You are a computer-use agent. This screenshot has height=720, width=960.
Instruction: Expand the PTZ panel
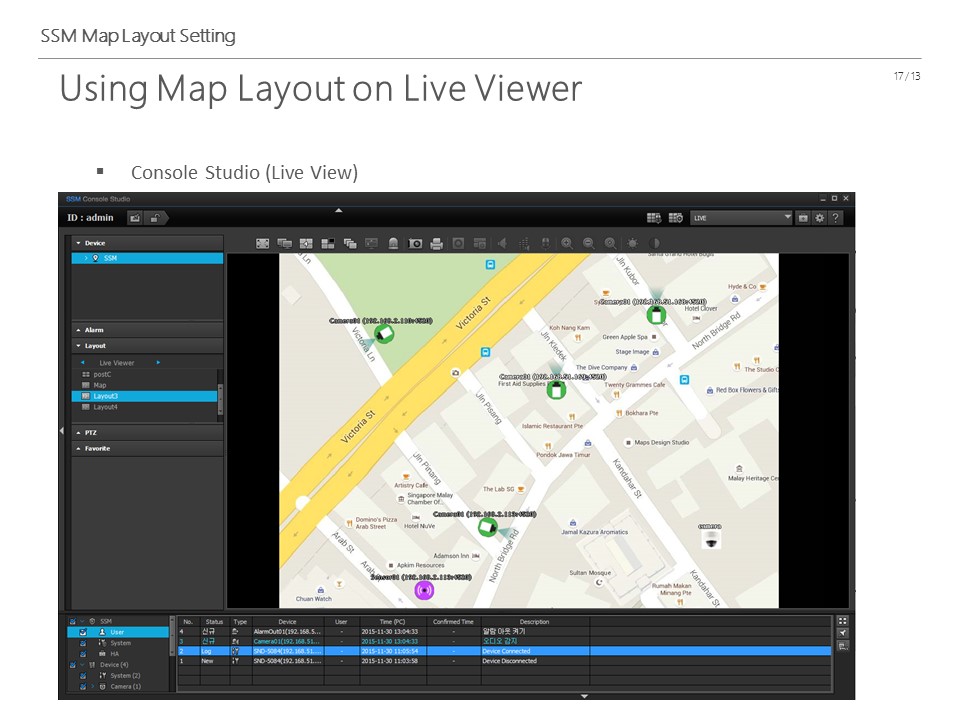[x=148, y=433]
